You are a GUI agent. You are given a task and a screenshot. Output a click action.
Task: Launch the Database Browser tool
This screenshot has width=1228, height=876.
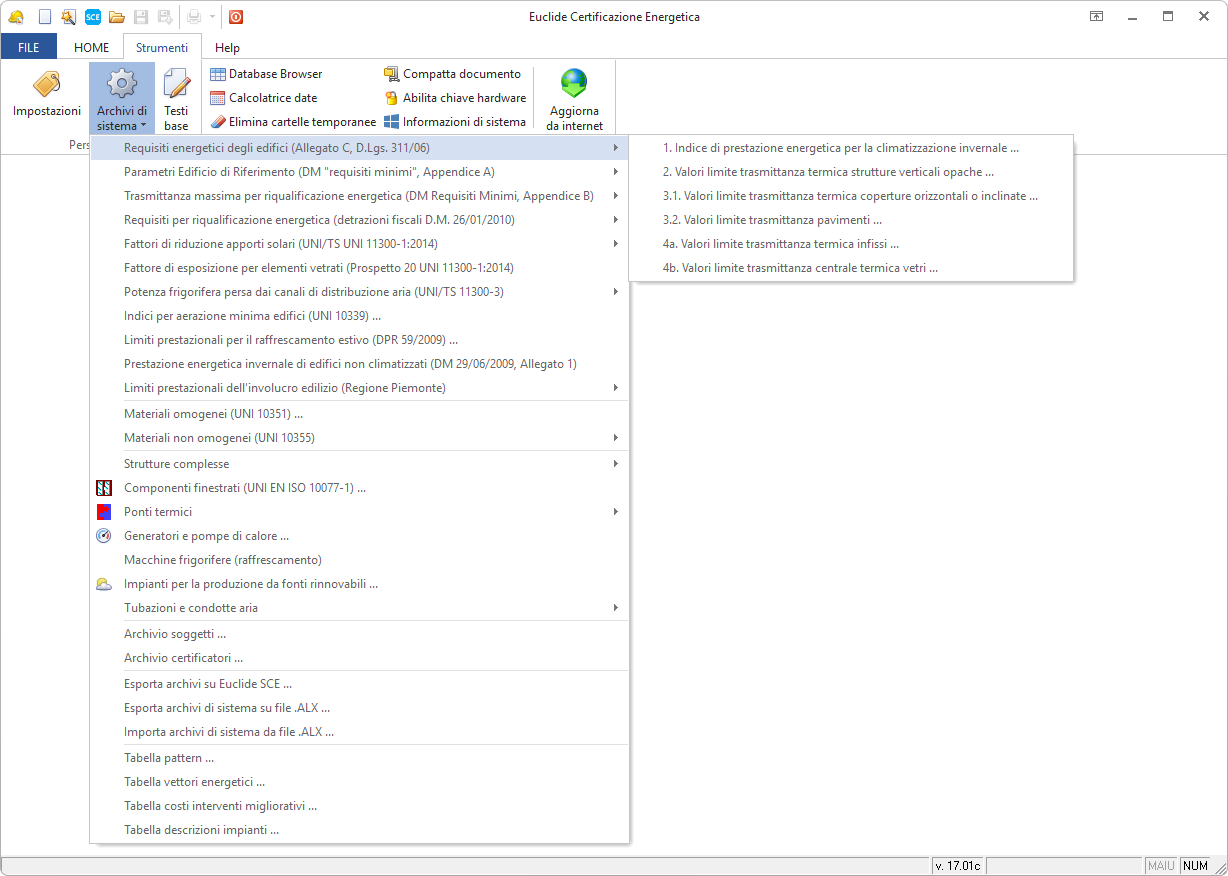266,74
